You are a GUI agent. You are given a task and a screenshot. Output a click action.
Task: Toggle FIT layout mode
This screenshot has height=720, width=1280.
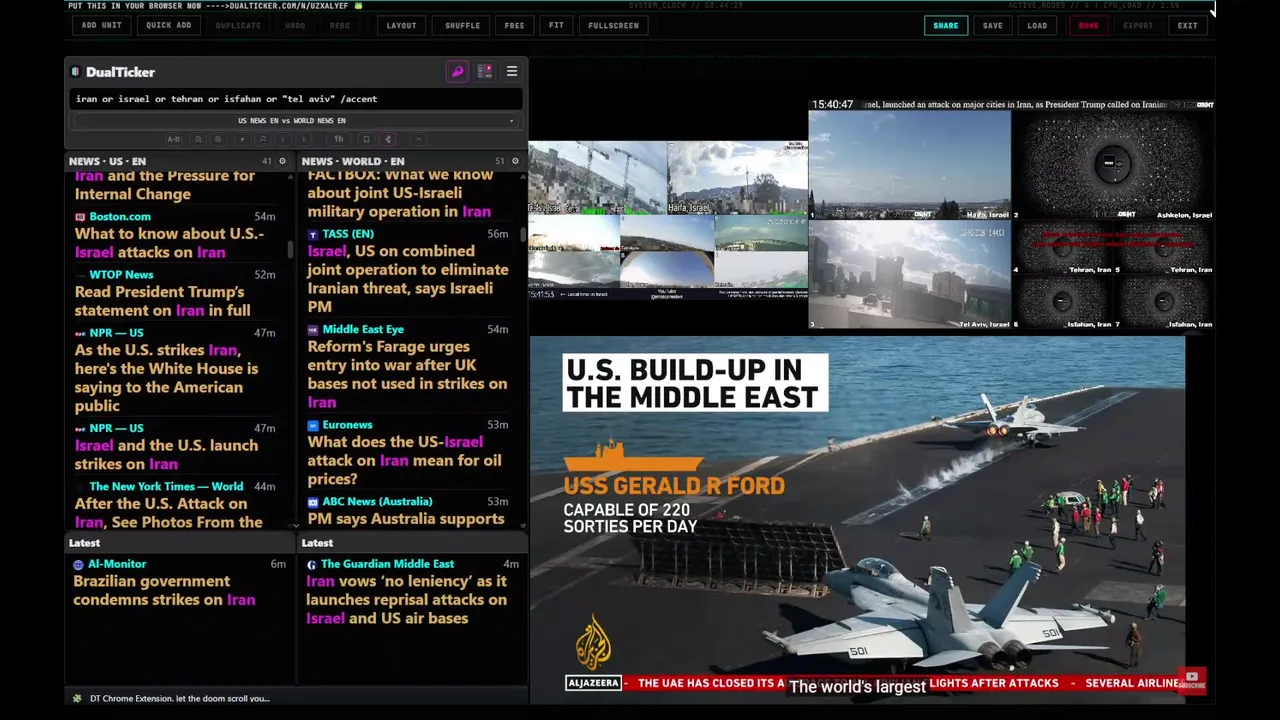click(556, 25)
